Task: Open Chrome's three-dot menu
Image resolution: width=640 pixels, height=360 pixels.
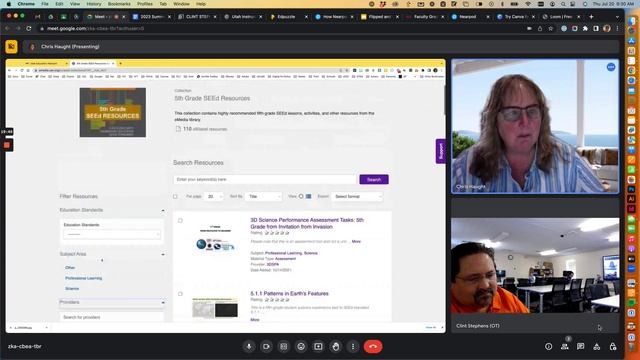Action: [x=618, y=29]
